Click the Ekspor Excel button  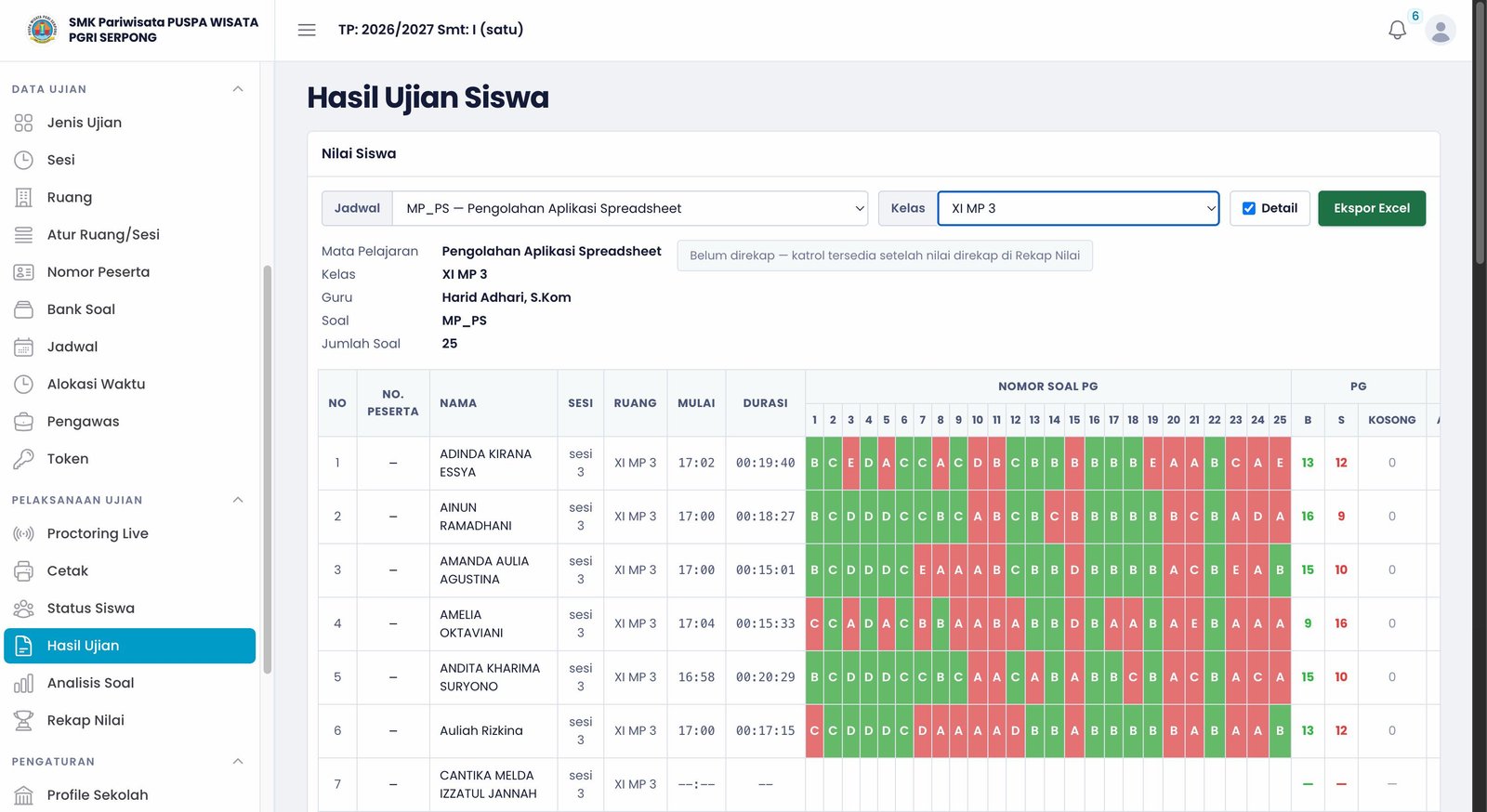pyautogui.click(x=1371, y=208)
